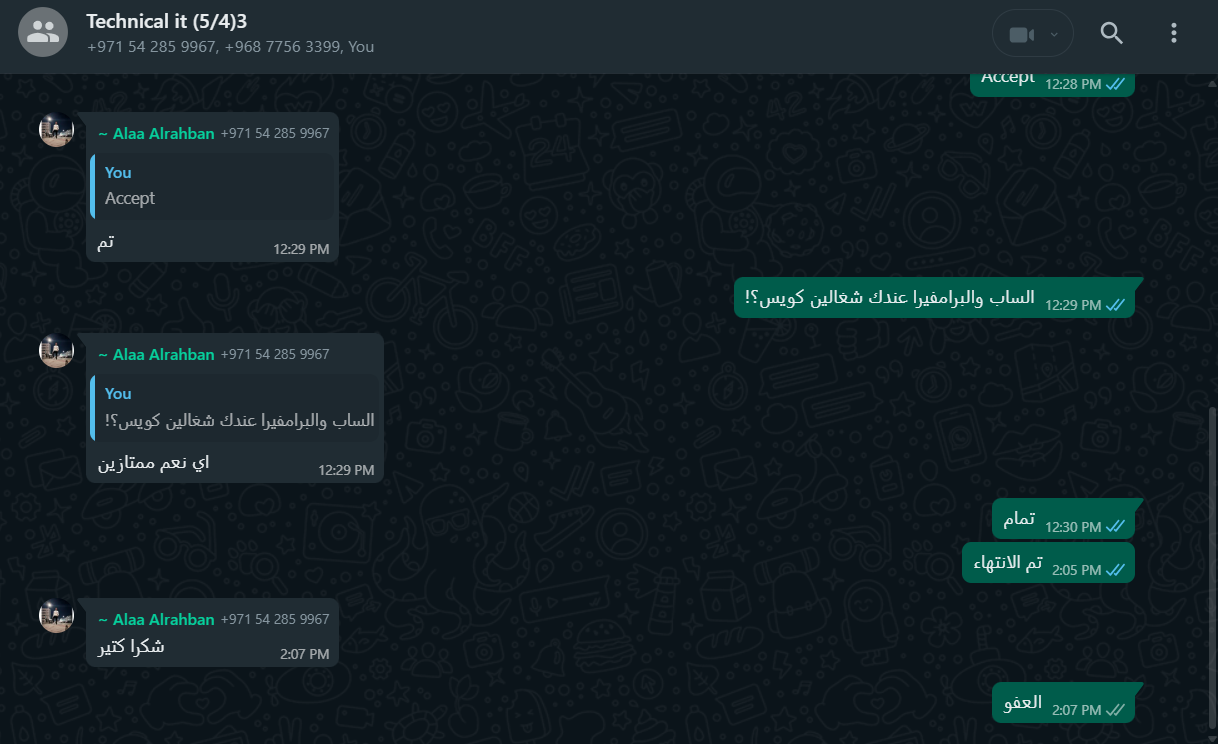Click Alaa Alrahban's avatar beside the 12:29 PM reply to Accept
This screenshot has height=744, width=1218.
56,129
